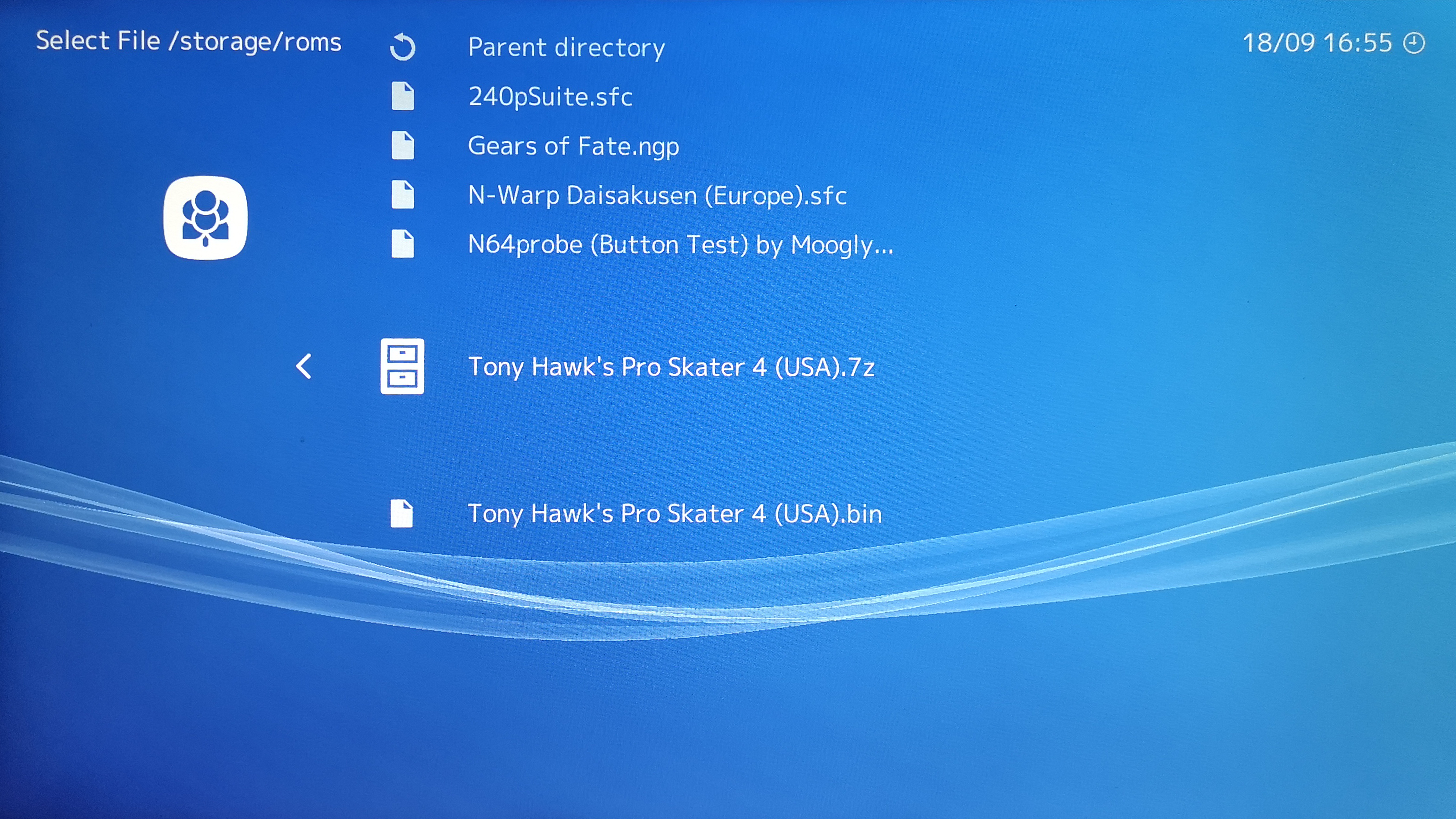Click the file icon next to N64probe entry
This screenshot has width=1456, height=819.
point(403,244)
